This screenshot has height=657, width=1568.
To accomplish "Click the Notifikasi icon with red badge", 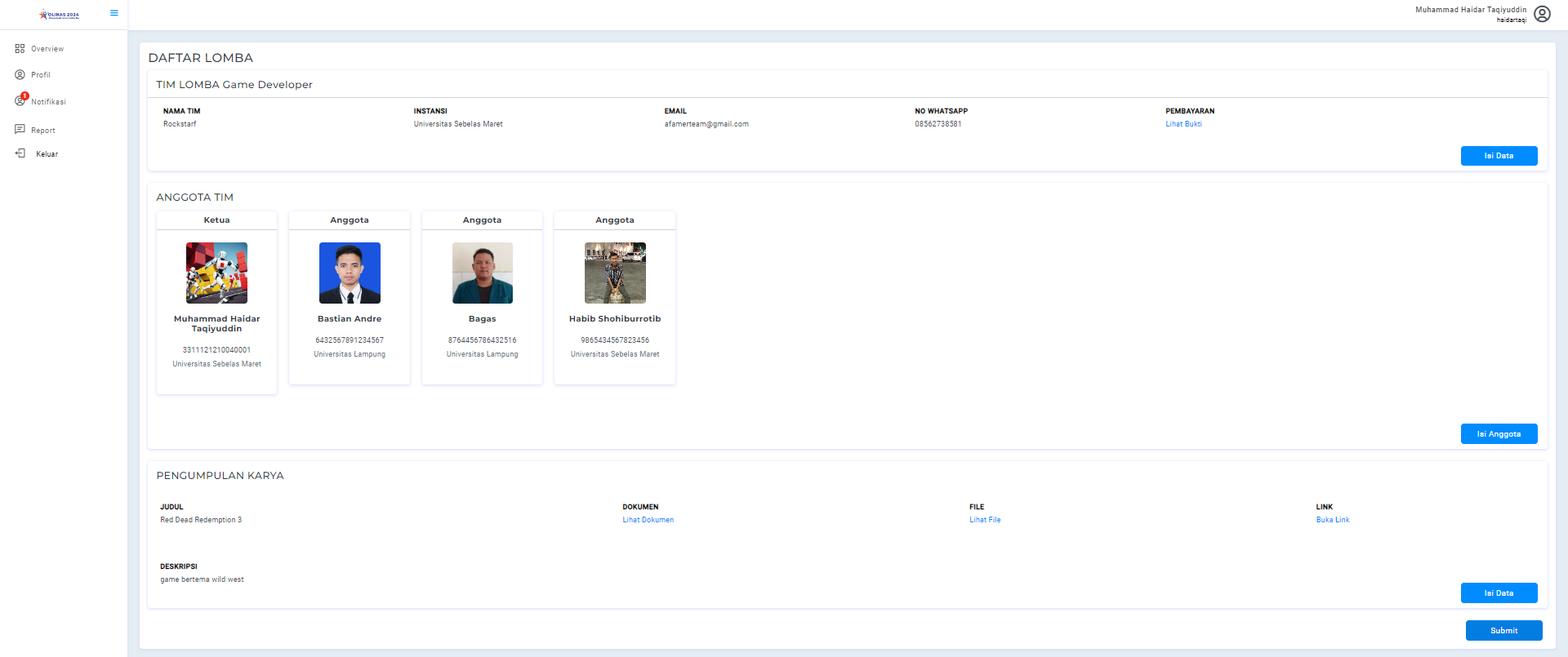I will 20,100.
